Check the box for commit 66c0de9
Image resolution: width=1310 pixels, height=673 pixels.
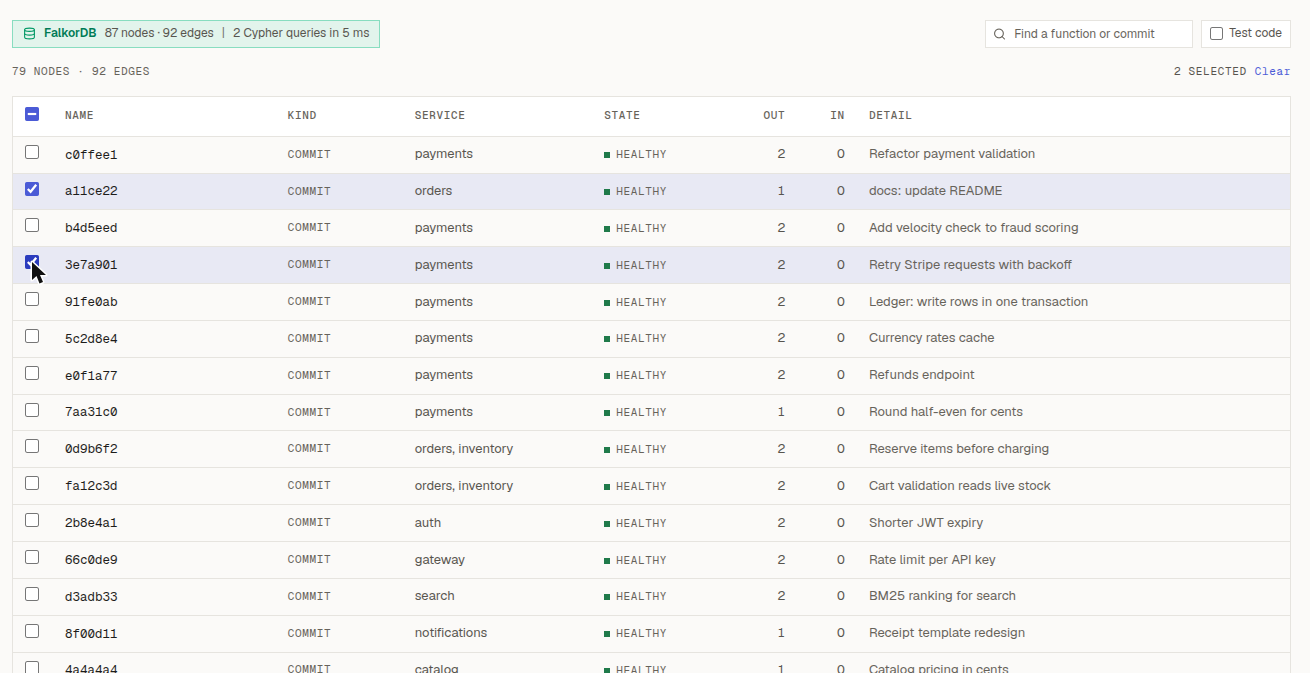(32, 558)
